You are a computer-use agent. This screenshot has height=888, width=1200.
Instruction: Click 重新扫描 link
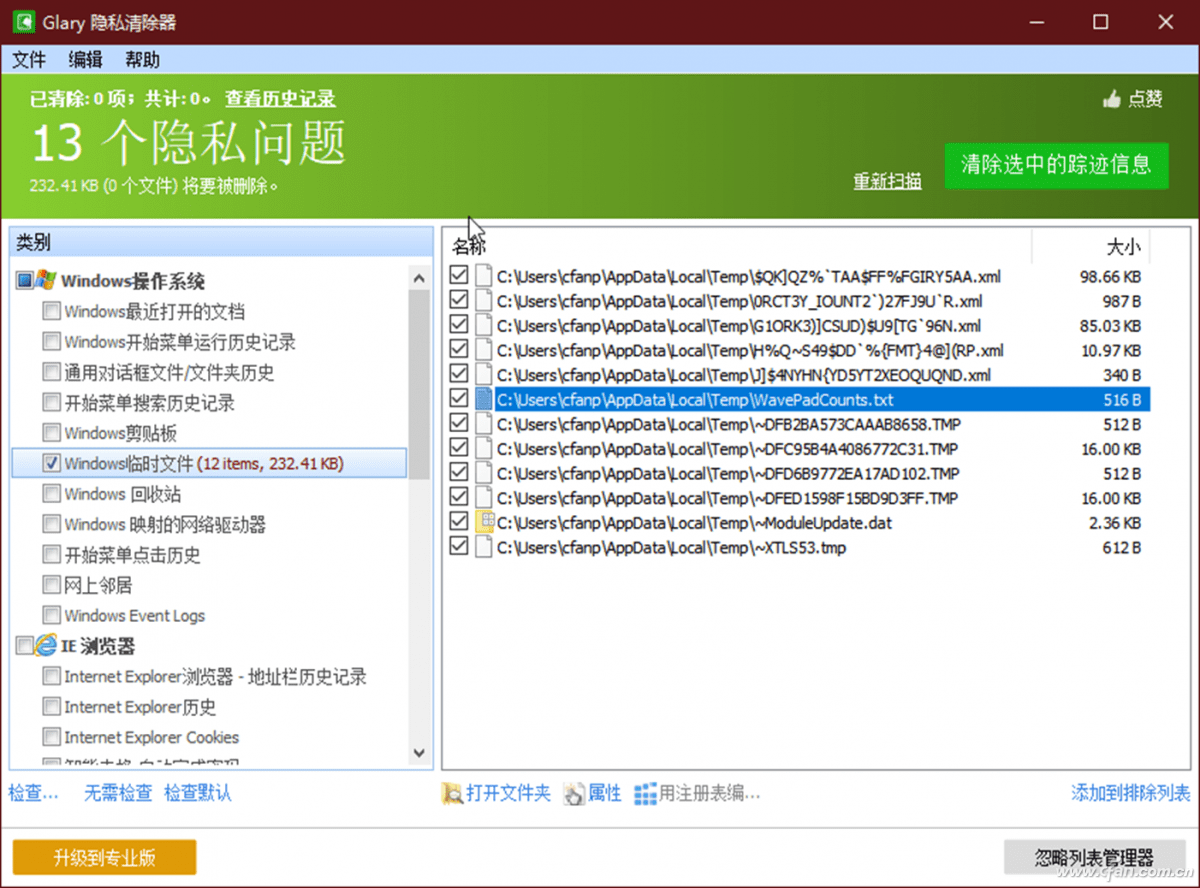(x=887, y=181)
